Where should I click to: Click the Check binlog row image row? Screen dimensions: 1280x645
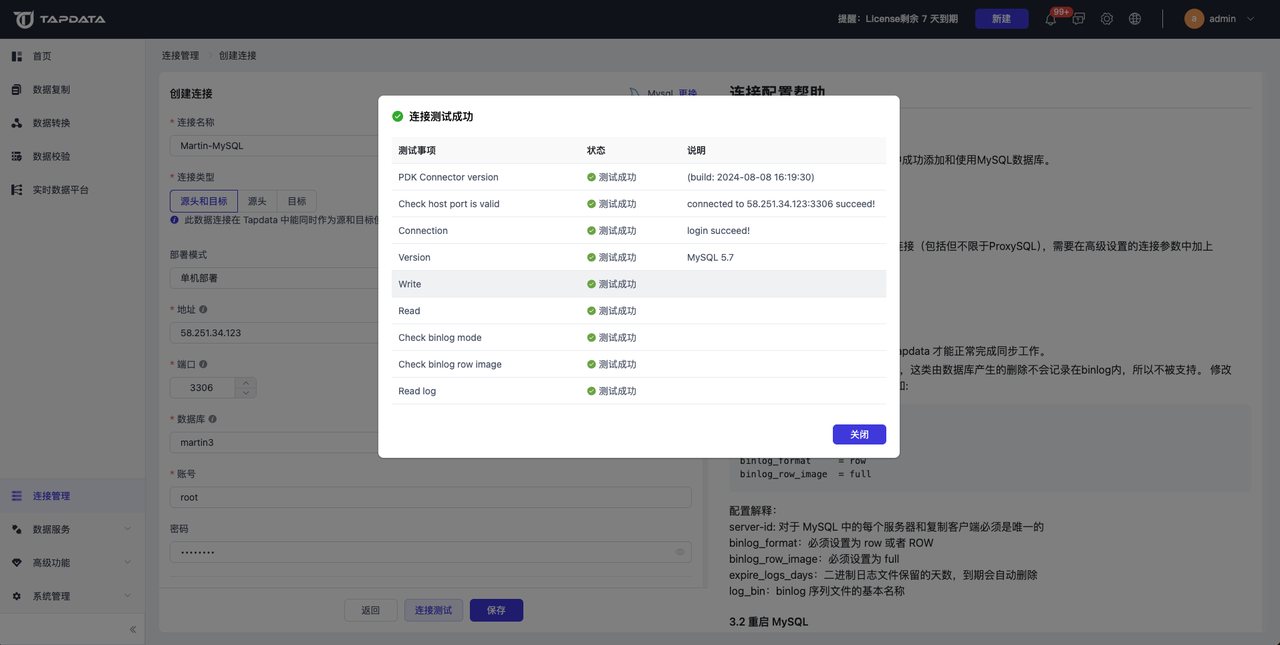[x=638, y=364]
